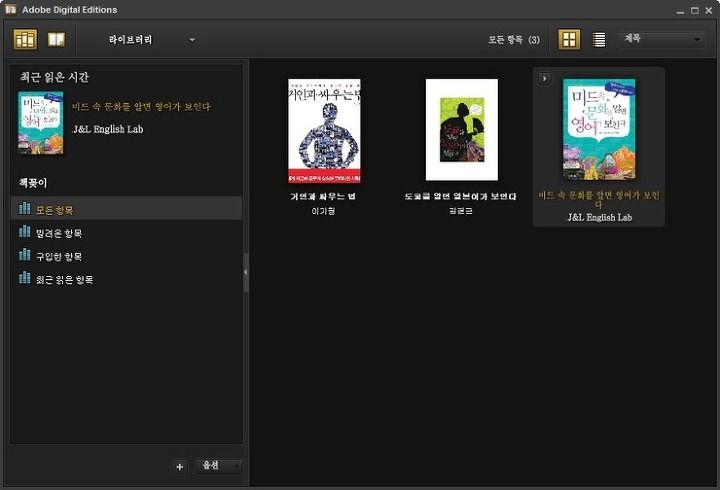Select 빌려온 항목 bookshelf
This screenshot has width=720, height=490.
tap(126, 233)
